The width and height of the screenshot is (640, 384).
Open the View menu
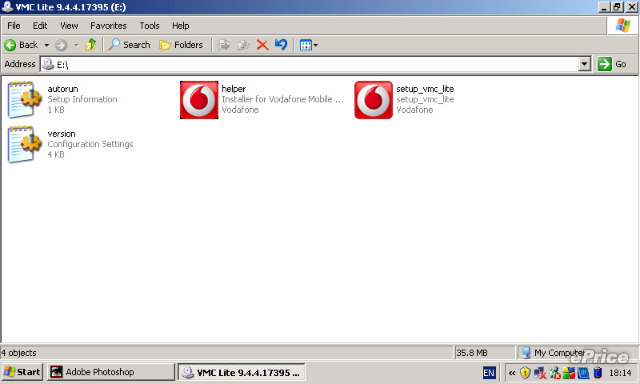pyautogui.click(x=69, y=26)
